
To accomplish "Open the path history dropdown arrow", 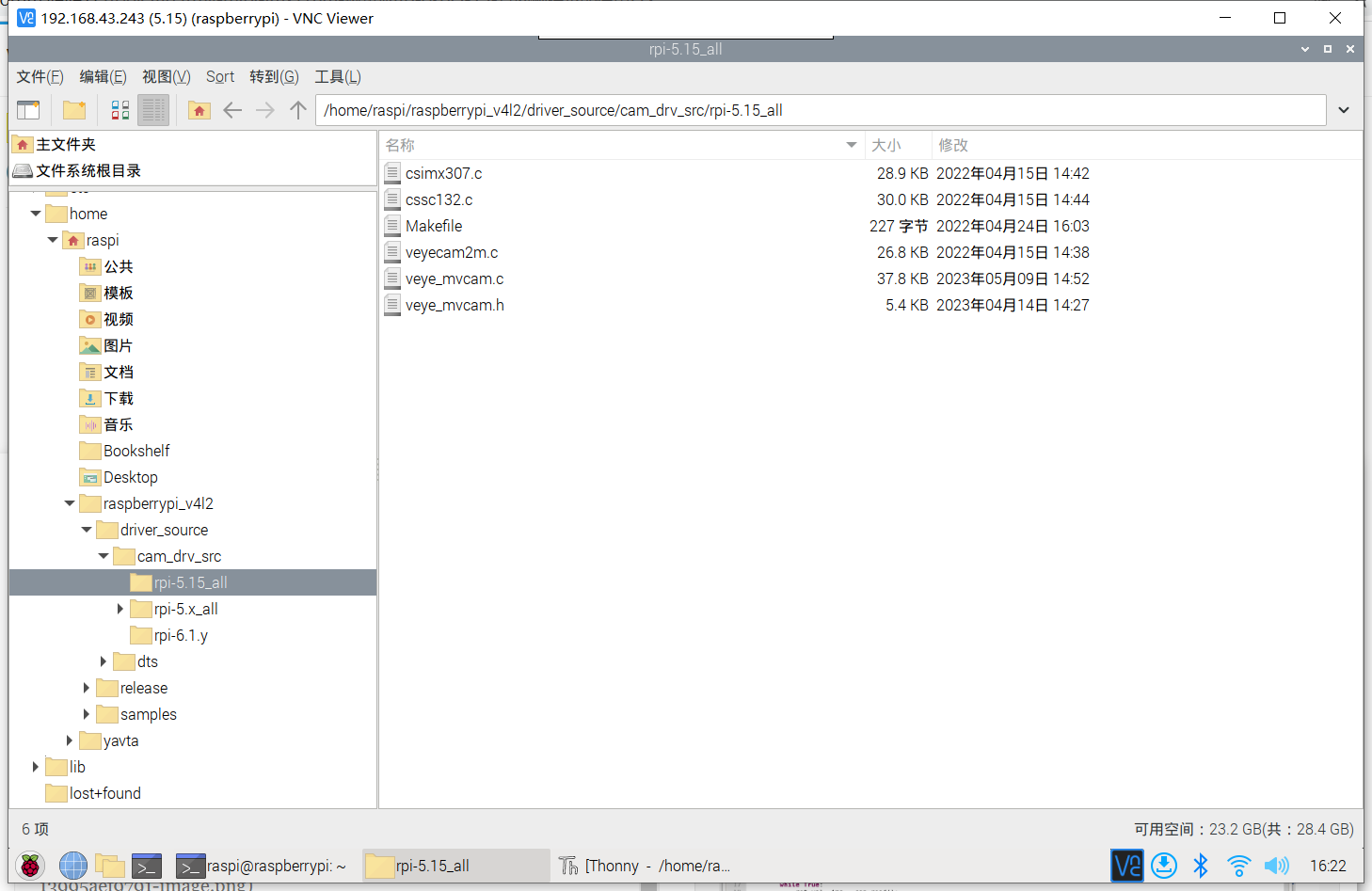I will click(x=1344, y=110).
